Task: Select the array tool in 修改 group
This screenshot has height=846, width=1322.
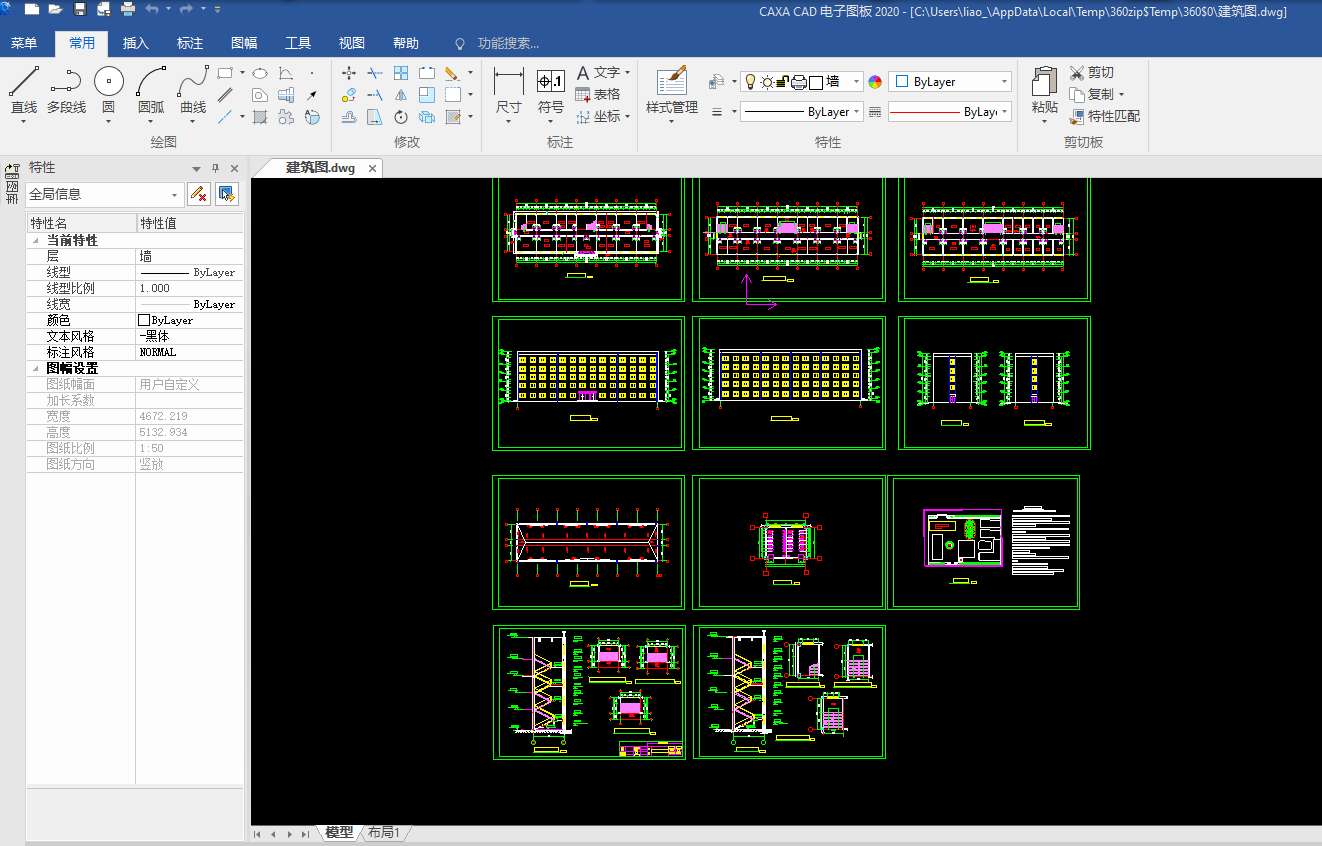Action: pos(401,73)
